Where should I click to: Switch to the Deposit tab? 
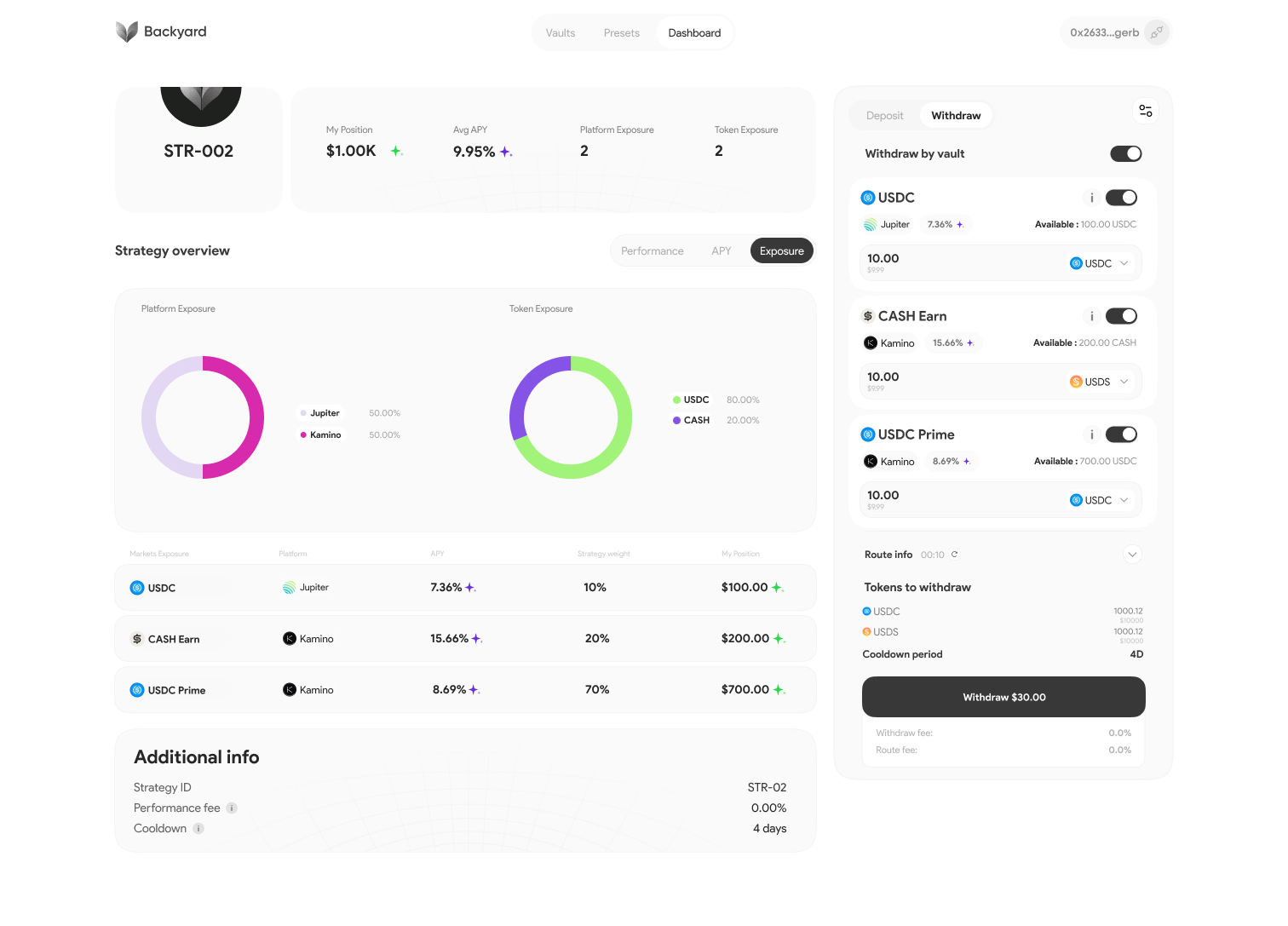[x=884, y=115]
